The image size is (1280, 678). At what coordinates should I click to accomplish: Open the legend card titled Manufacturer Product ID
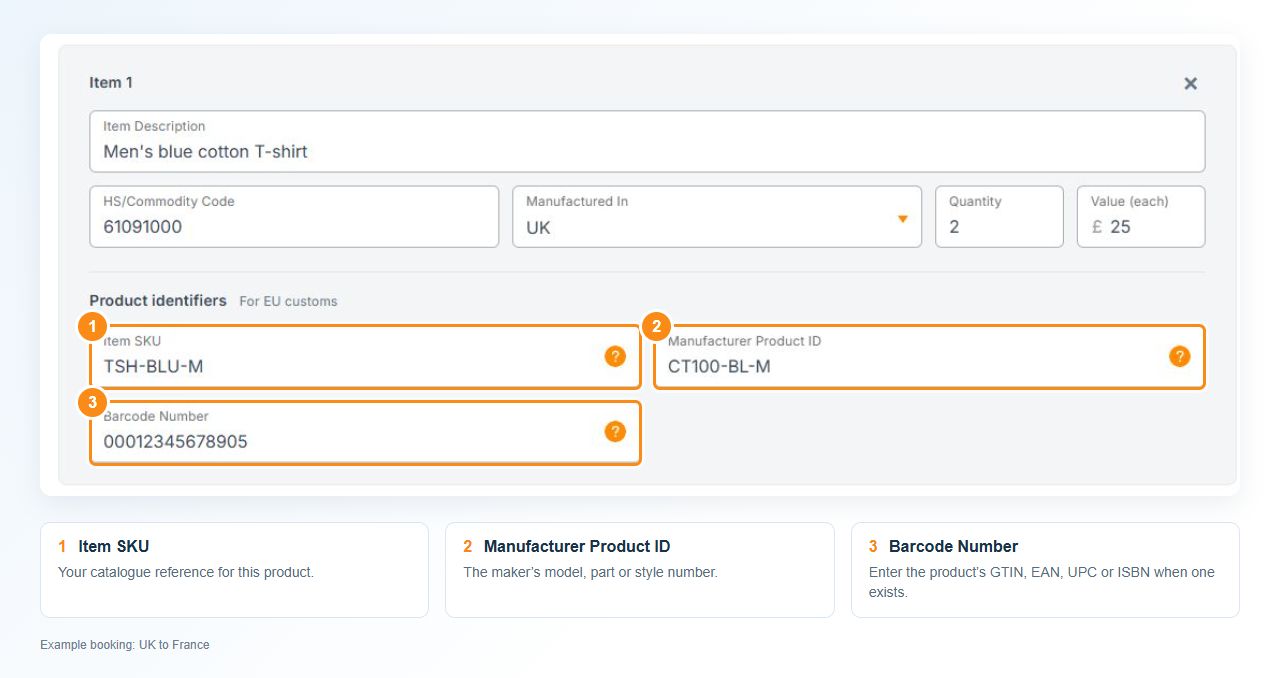click(640, 570)
